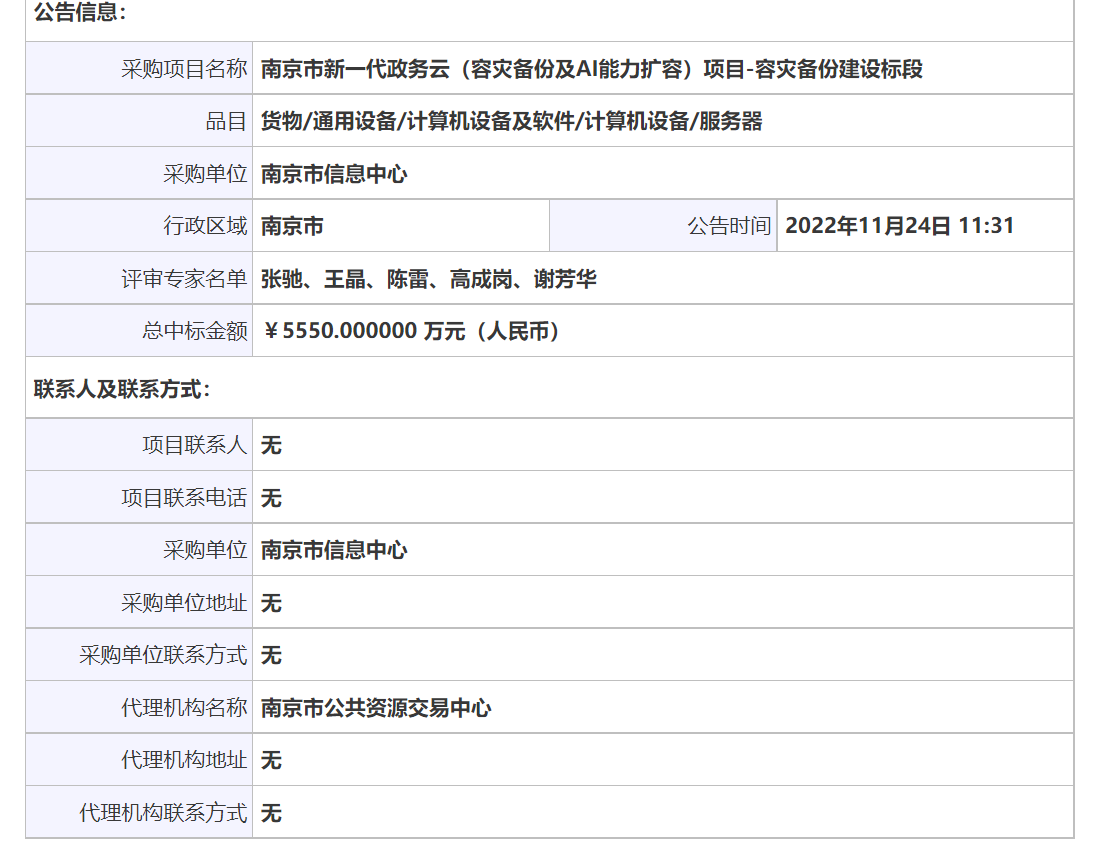Image resolution: width=1098 pixels, height=846 pixels.
Task: Click the announcement time 2022年11月24日 11:31
Action: 900,226
